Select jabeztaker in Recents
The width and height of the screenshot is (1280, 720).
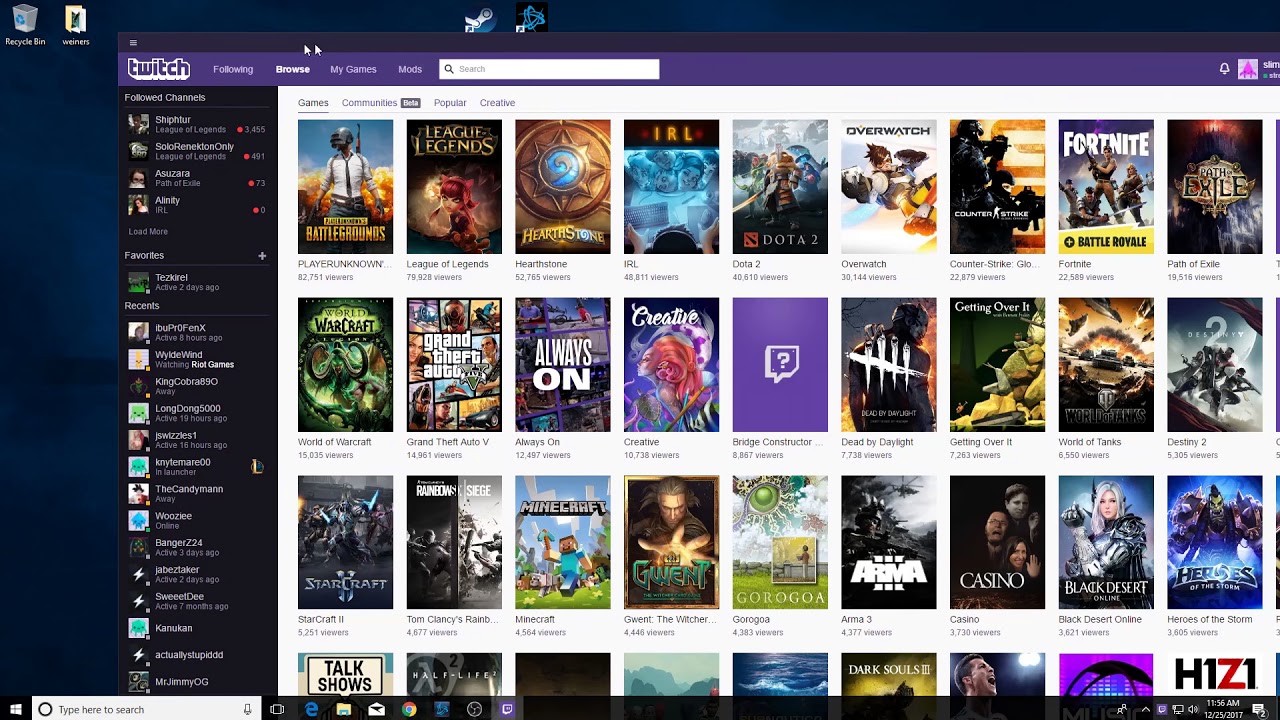click(197, 574)
